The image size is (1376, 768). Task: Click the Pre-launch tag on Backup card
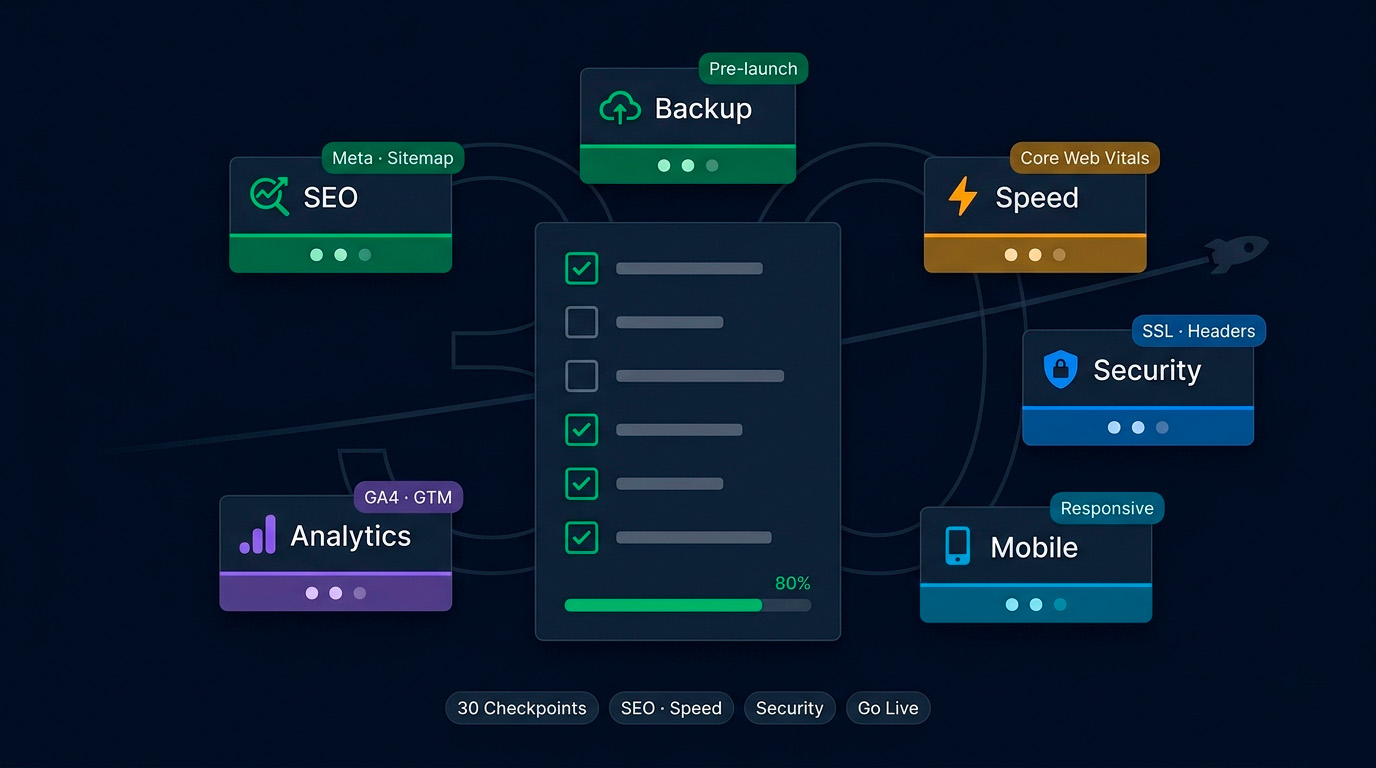pos(753,69)
